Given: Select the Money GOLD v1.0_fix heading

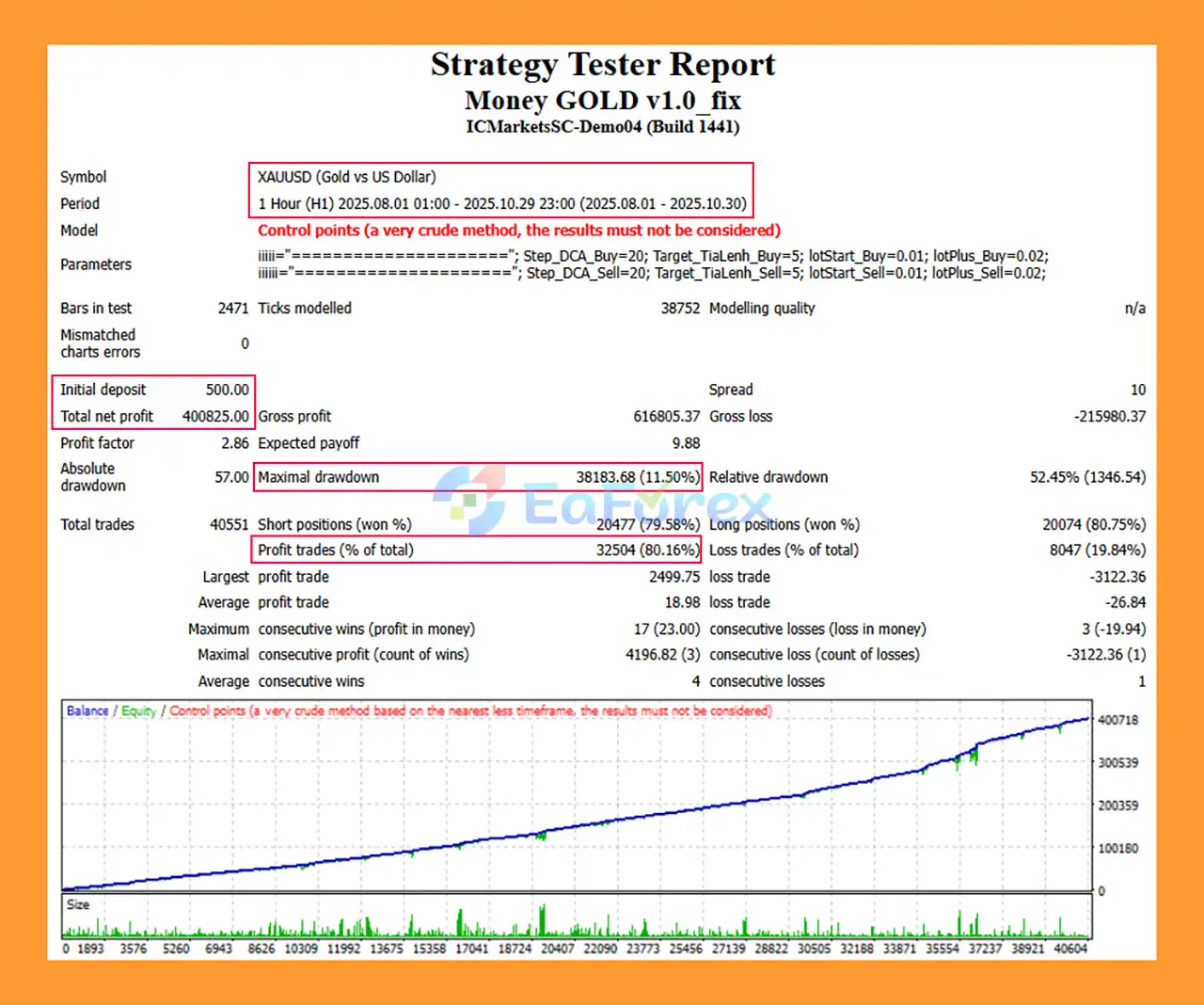Looking at the screenshot, I should 602,101.
